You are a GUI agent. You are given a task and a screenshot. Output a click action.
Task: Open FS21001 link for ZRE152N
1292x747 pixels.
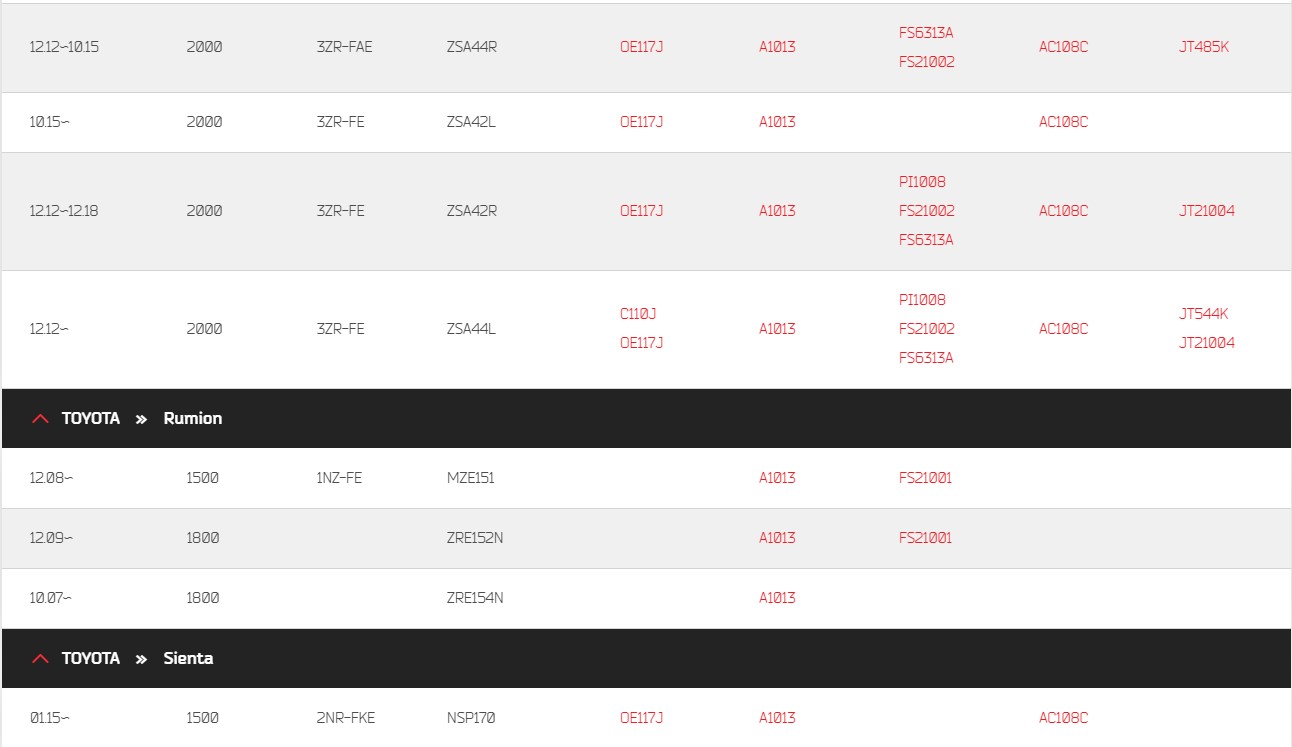pyautogui.click(x=925, y=538)
